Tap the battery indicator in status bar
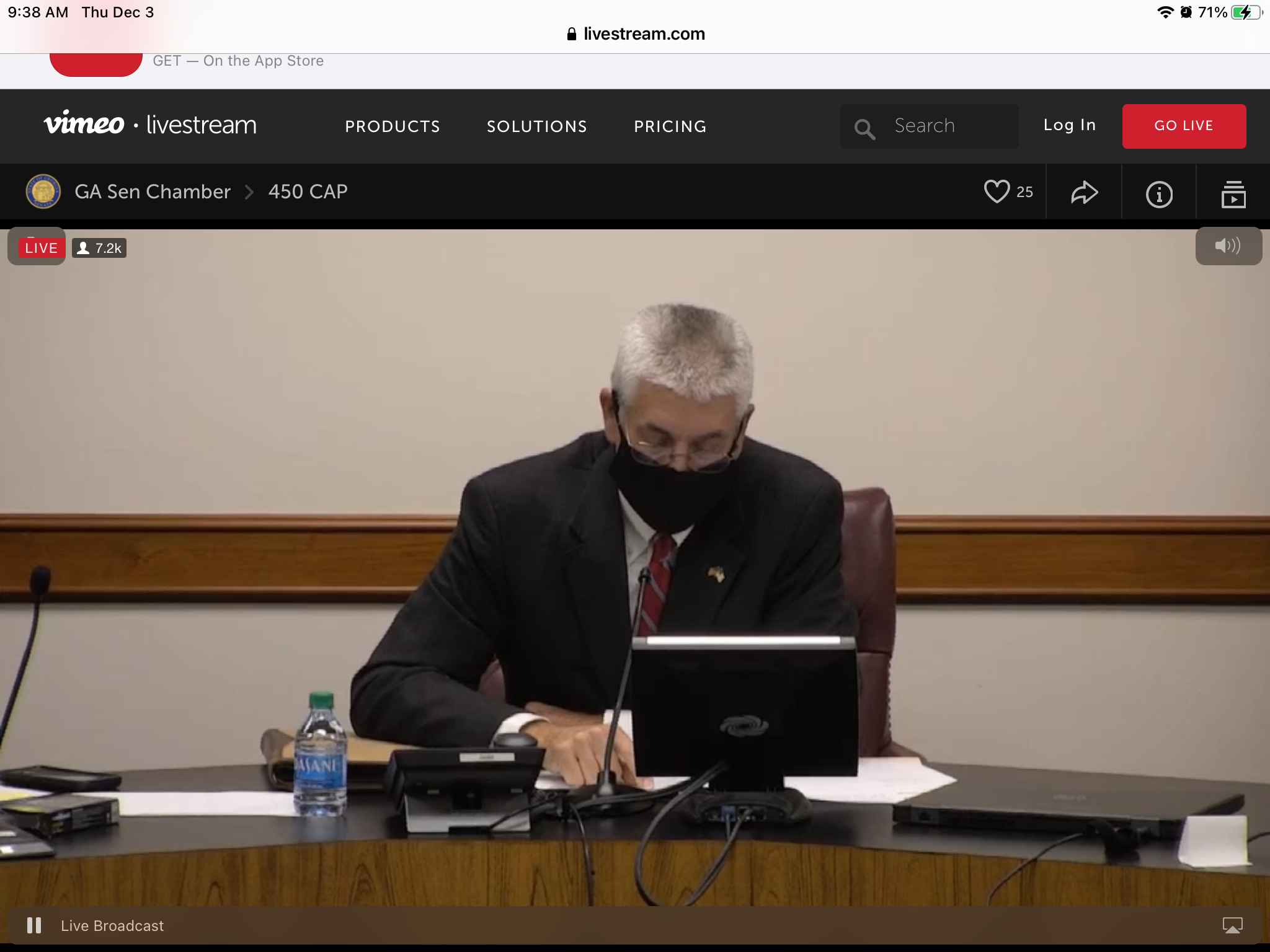This screenshot has width=1270, height=952. pyautogui.click(x=1246, y=12)
